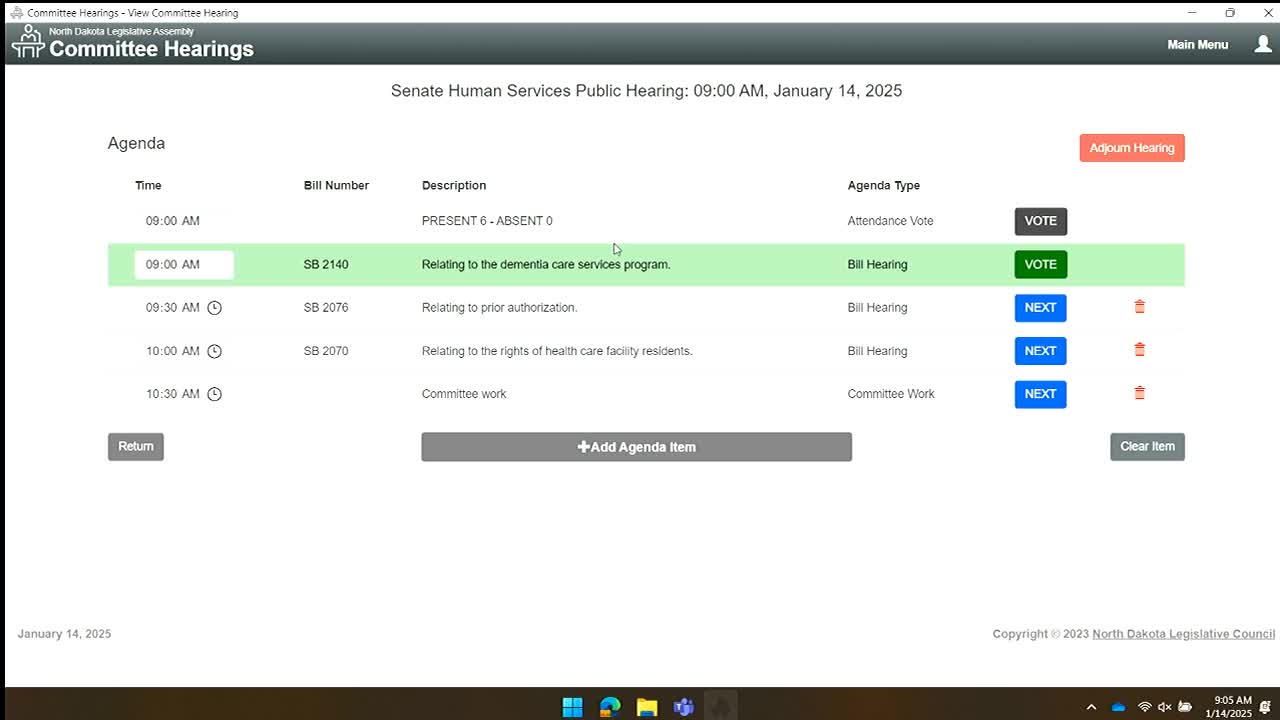This screenshot has width=1280, height=720.
Task: Delete the SB 2070 agenda item
Action: click(1139, 350)
